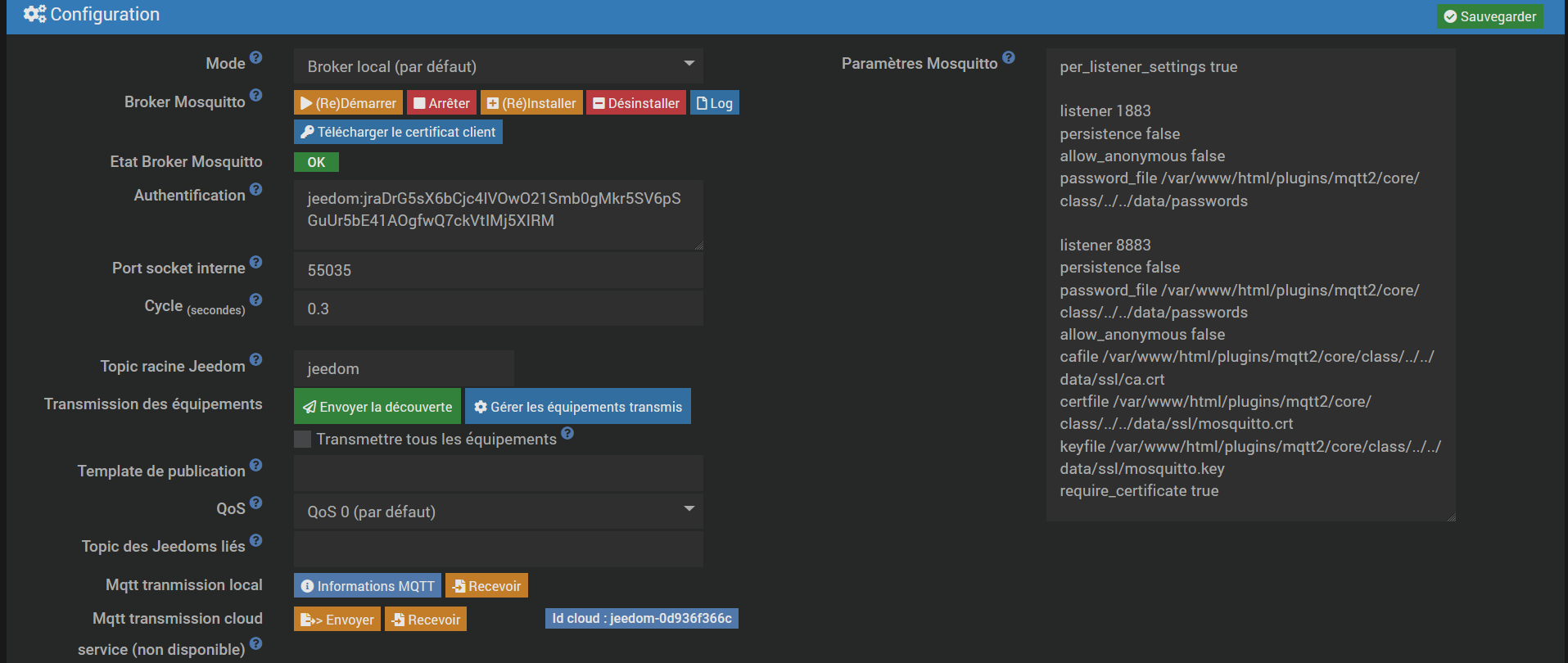Enable Transmettre tous les équipements checkbox

pyautogui.click(x=303, y=440)
